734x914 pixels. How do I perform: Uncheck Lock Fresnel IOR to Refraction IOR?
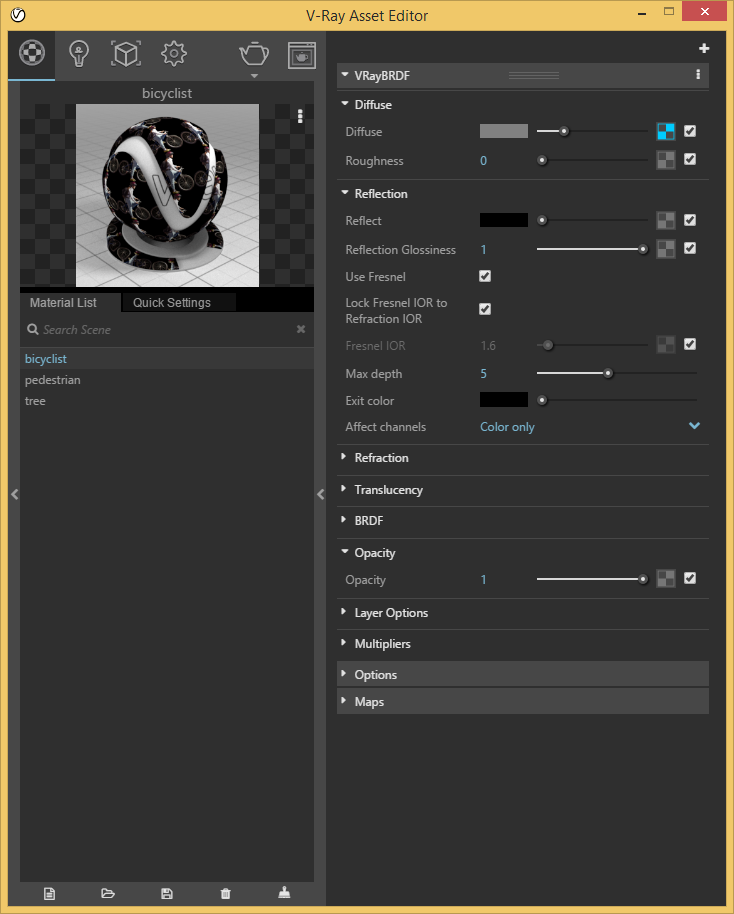point(485,309)
